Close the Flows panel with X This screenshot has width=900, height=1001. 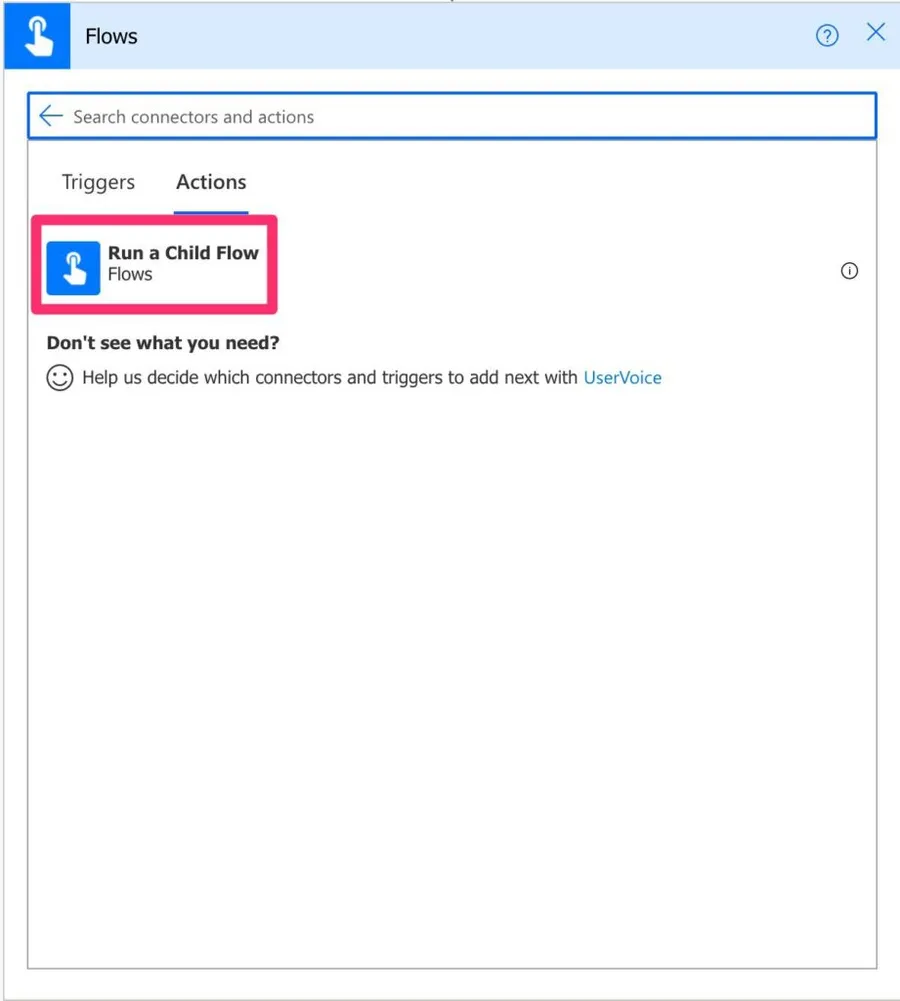876,33
